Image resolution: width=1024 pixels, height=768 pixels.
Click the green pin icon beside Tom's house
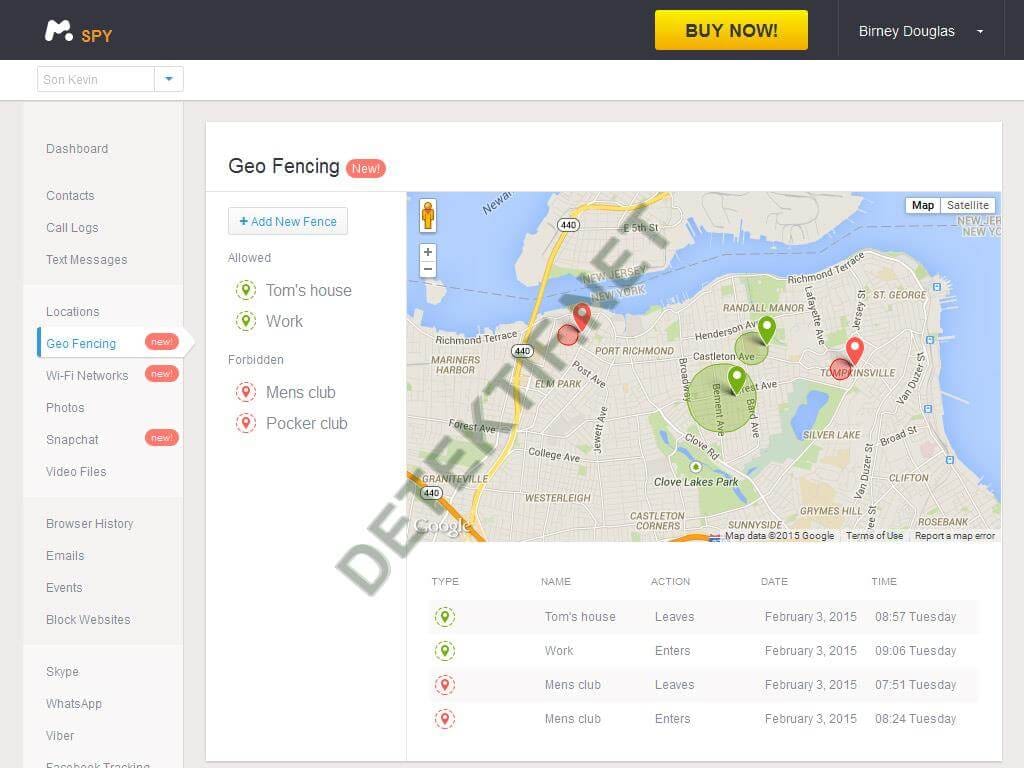(246, 290)
